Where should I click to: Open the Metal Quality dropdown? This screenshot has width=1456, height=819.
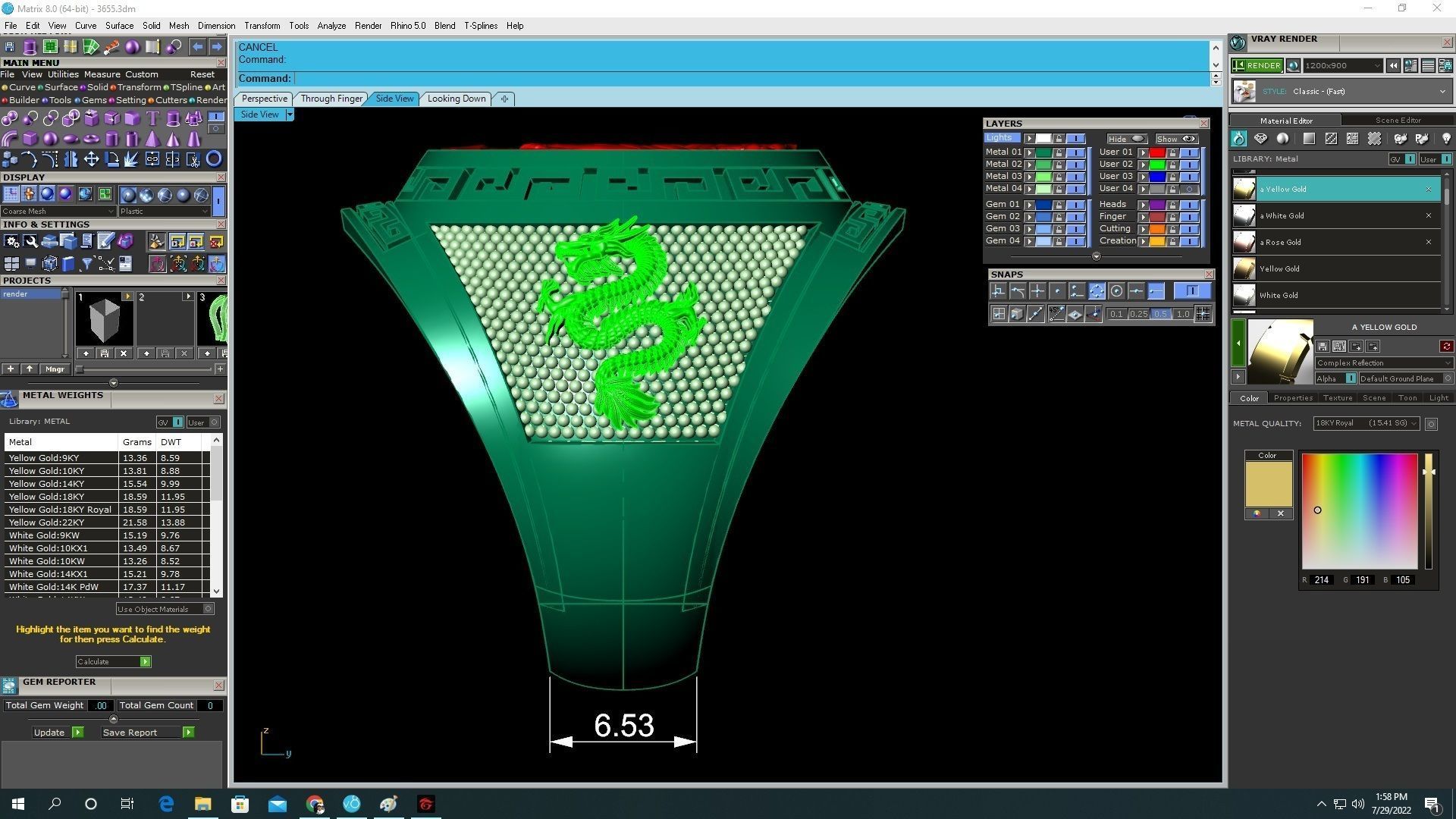(1366, 423)
